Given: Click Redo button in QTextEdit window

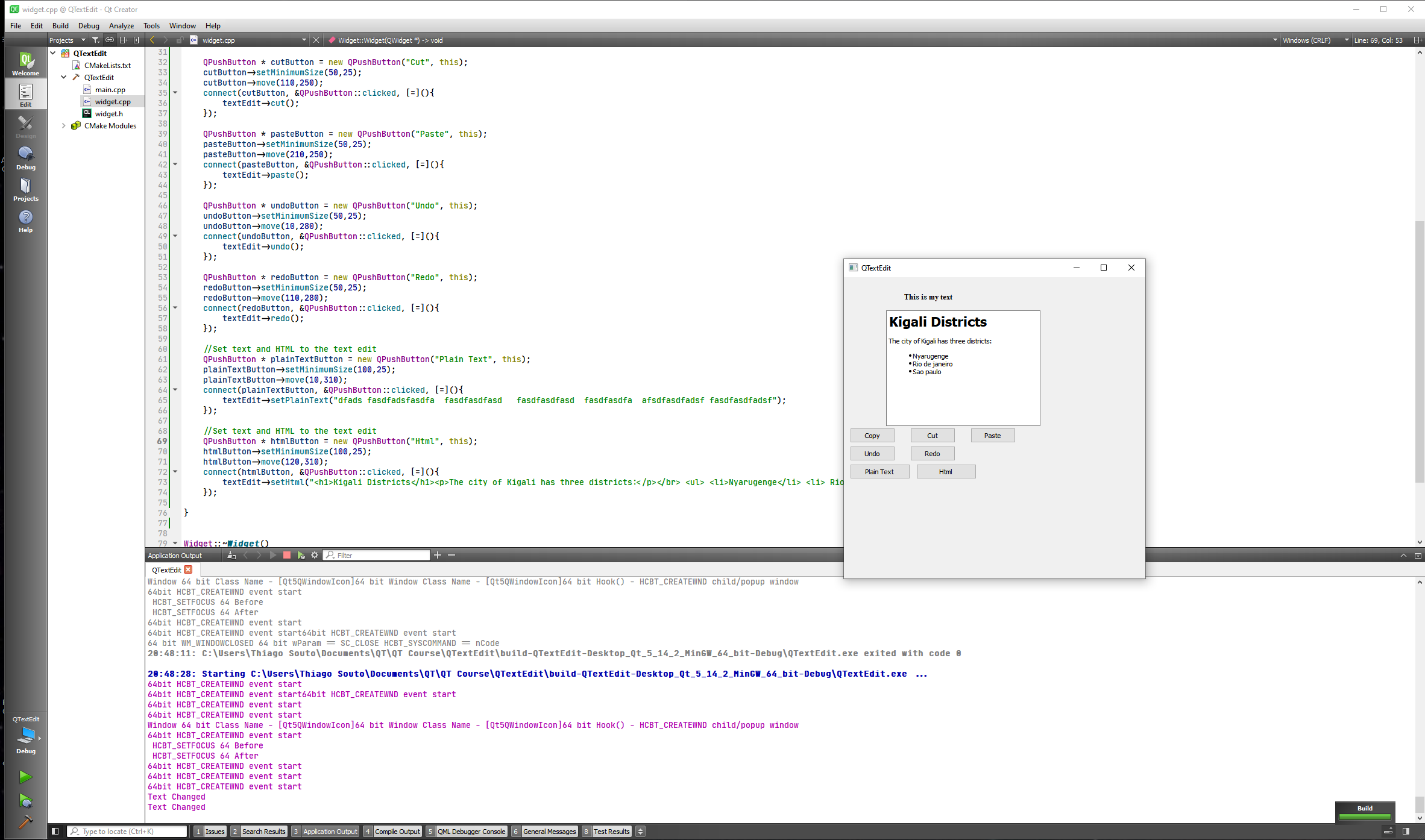Looking at the screenshot, I should (932, 454).
